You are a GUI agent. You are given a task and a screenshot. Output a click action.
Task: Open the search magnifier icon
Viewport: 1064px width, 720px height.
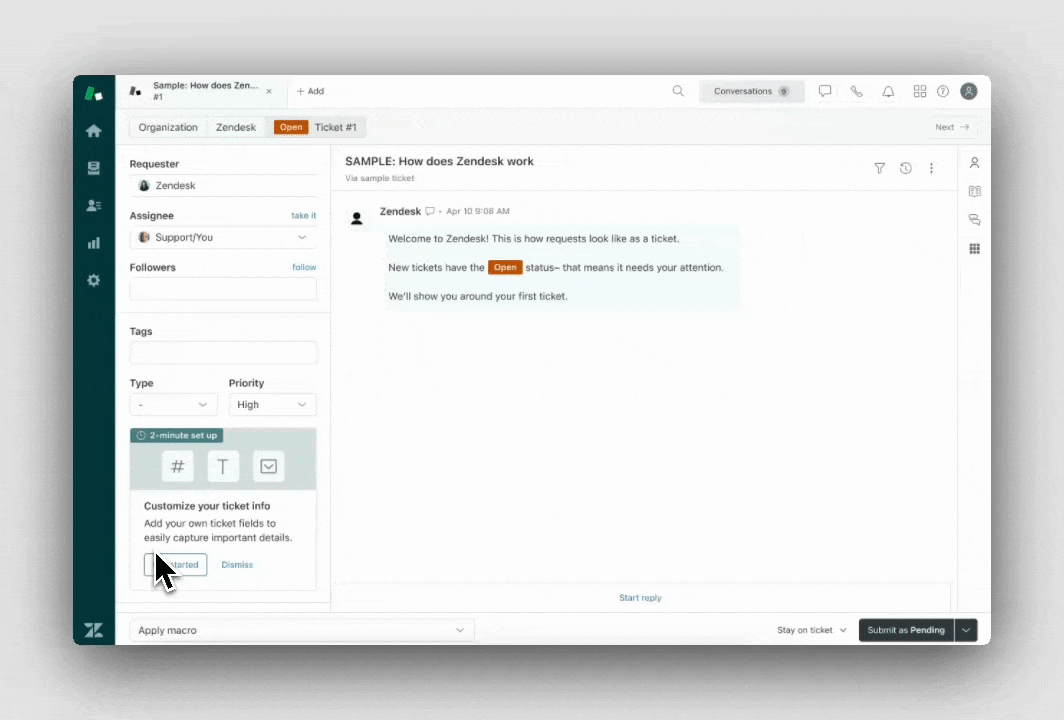678,91
